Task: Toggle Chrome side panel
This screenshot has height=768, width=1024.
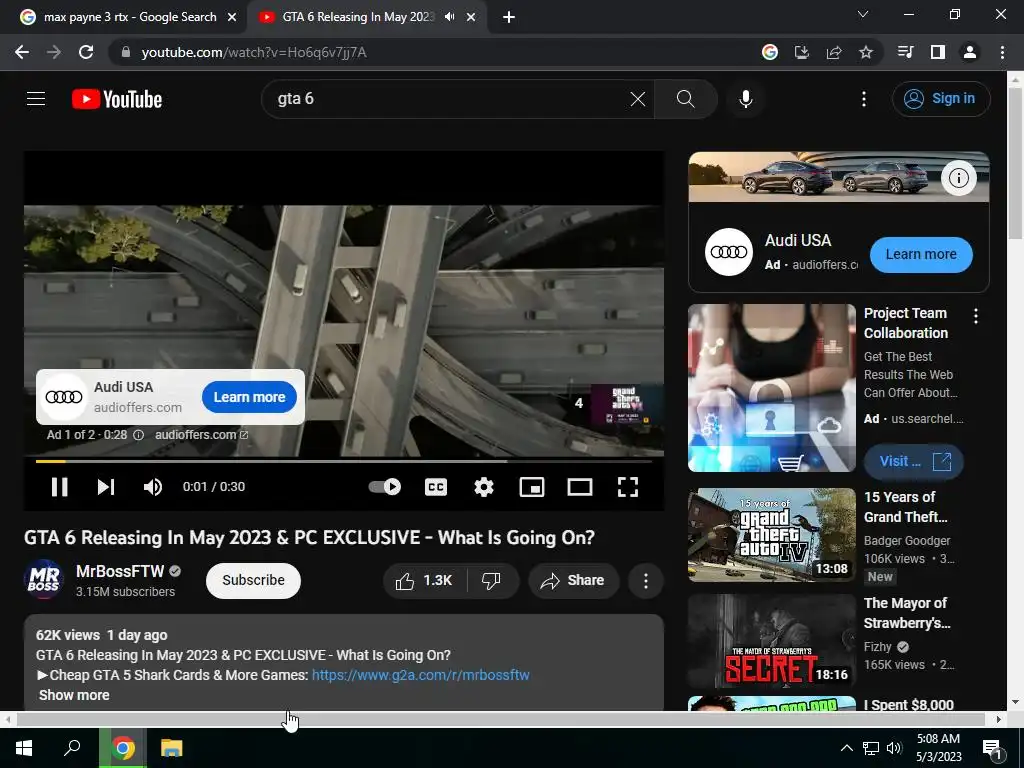Action: click(938, 52)
